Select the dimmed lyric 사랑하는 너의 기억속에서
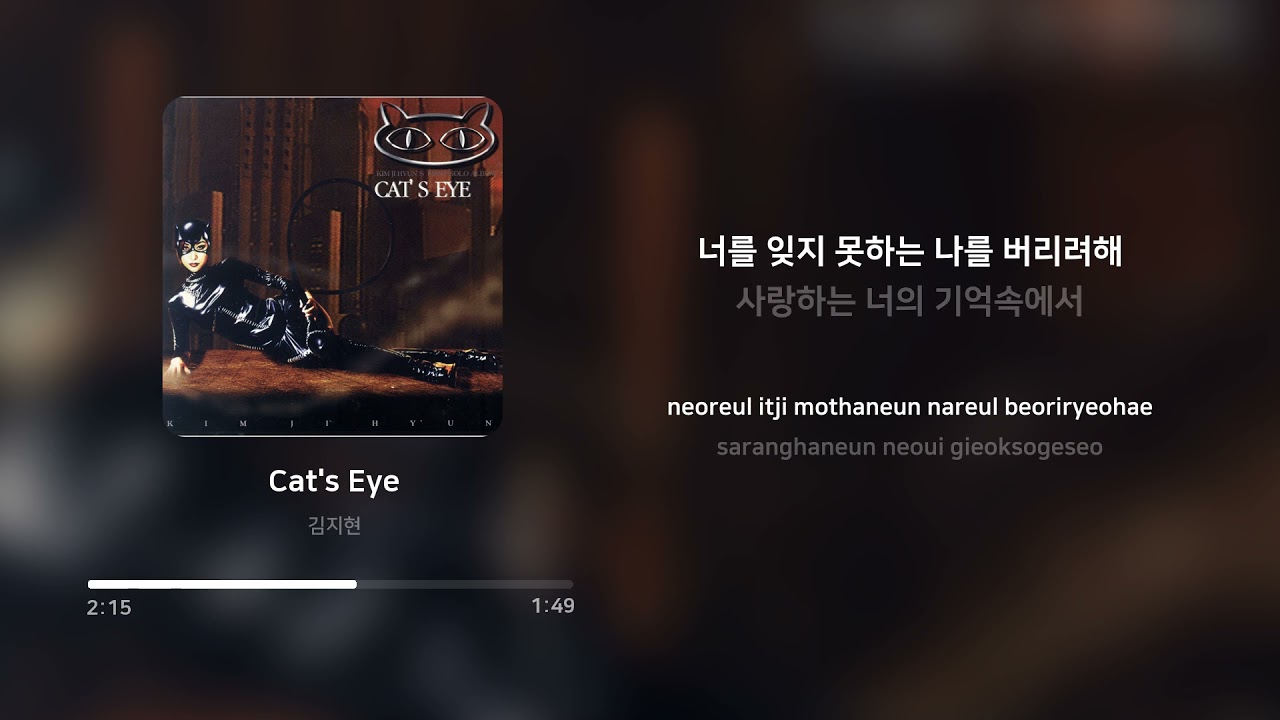Image resolution: width=1280 pixels, height=720 pixels. 910,301
